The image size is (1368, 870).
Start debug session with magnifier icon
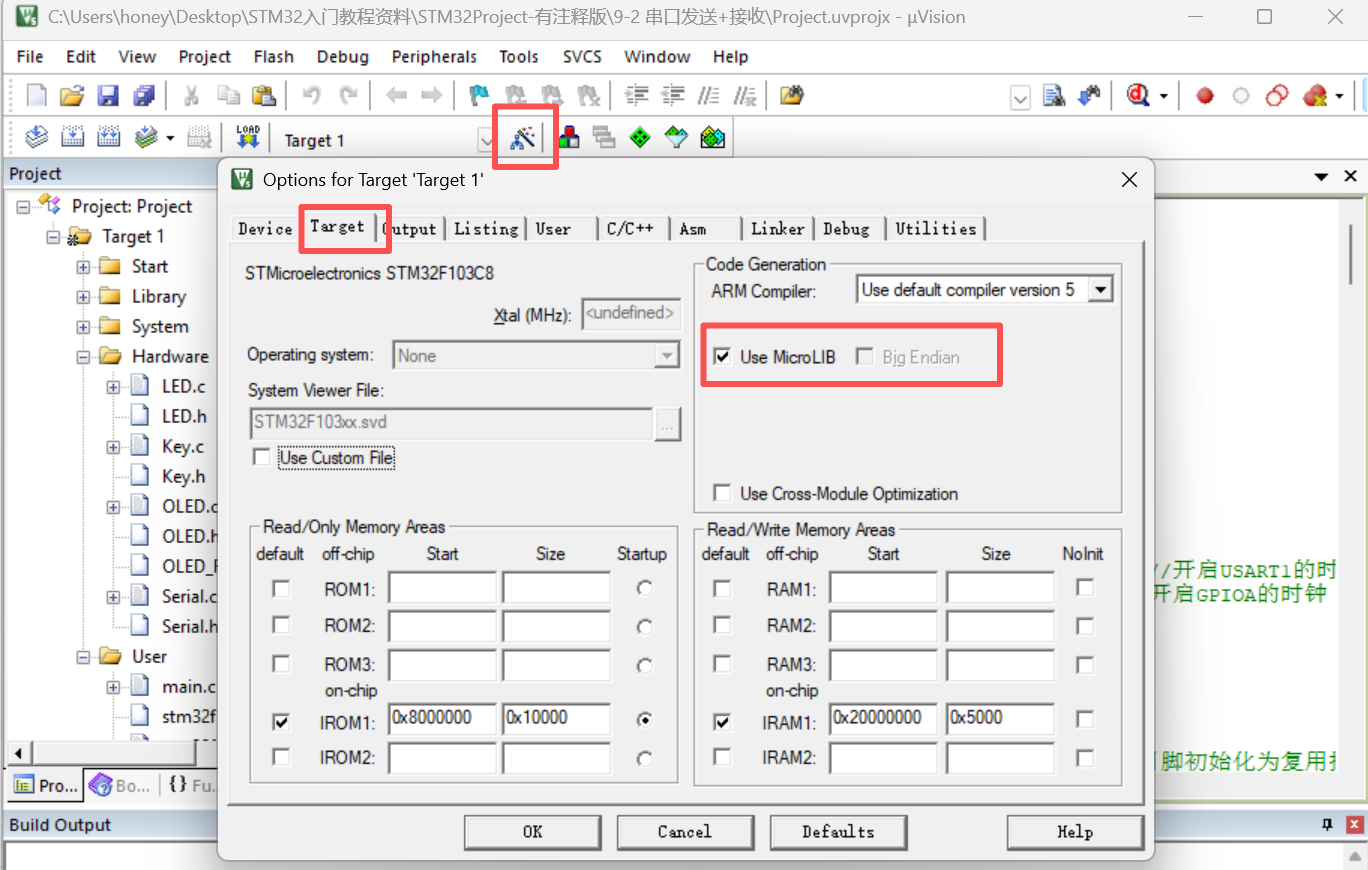coord(1139,96)
